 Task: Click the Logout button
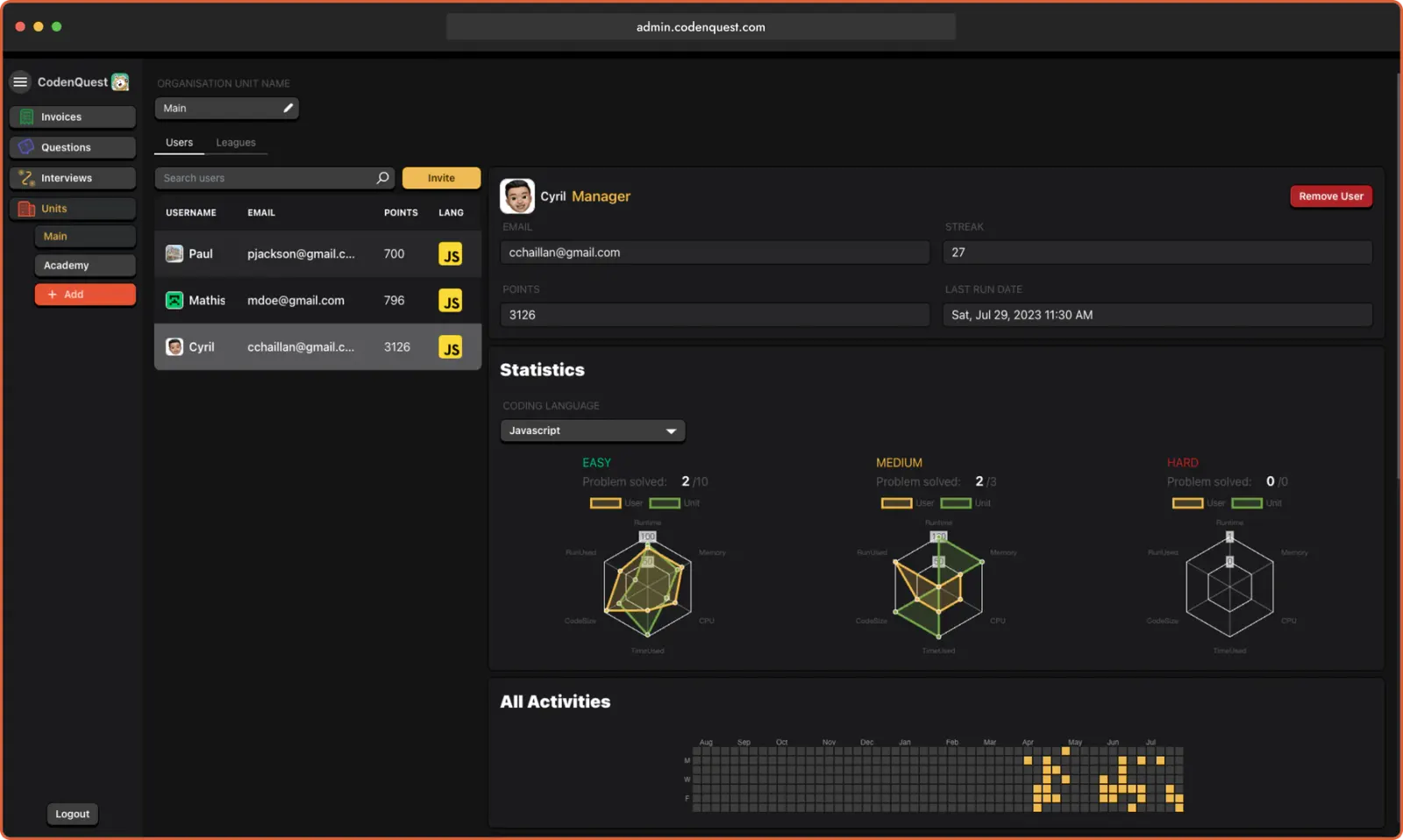coord(72,814)
